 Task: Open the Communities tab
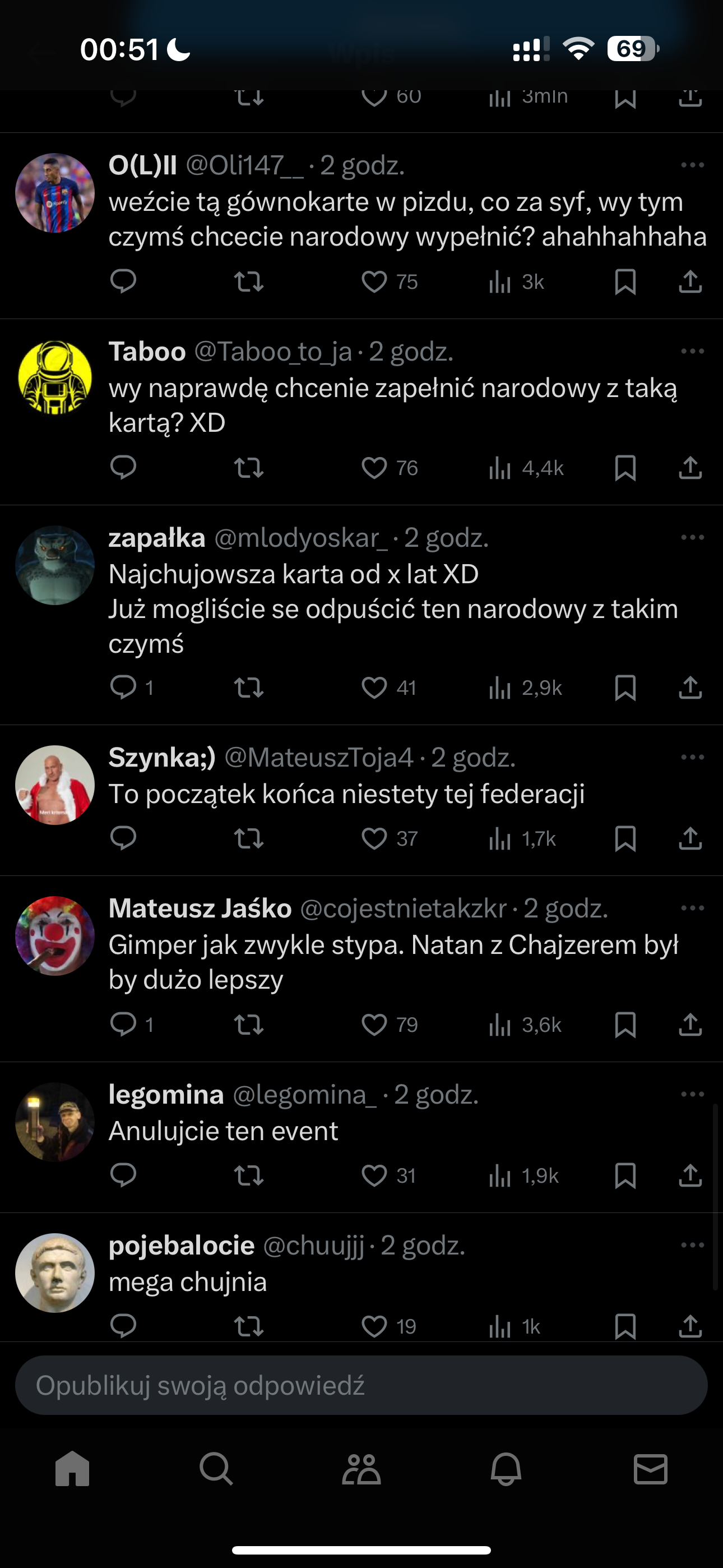[361, 1469]
